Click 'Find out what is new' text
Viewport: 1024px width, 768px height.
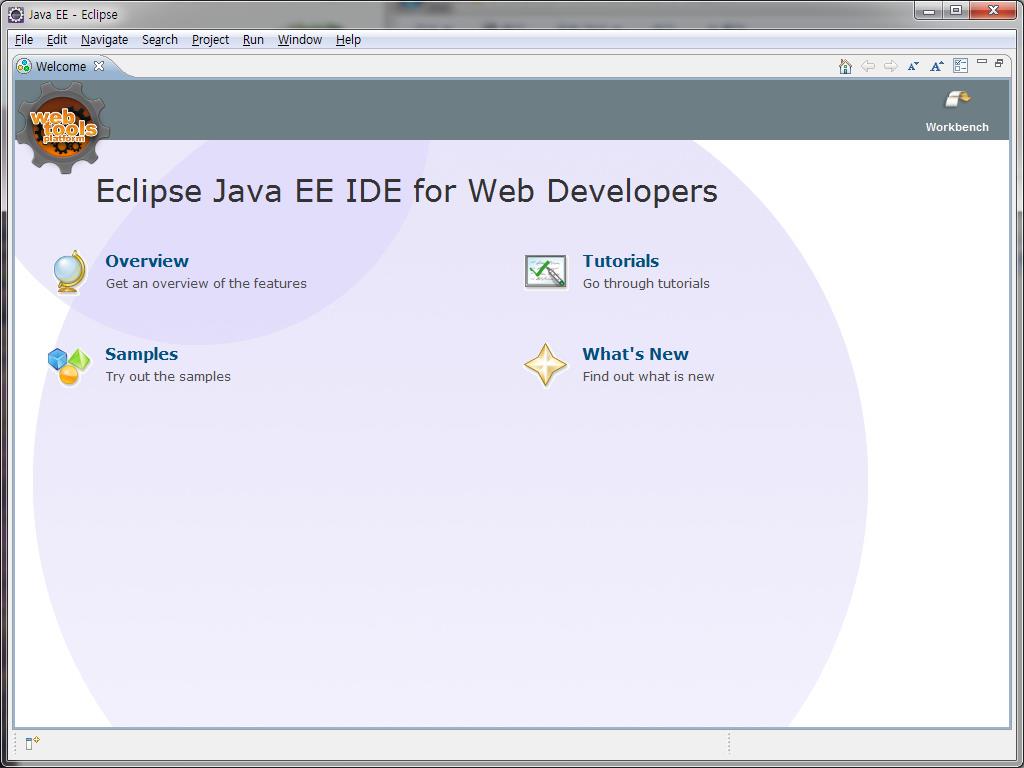click(x=648, y=377)
